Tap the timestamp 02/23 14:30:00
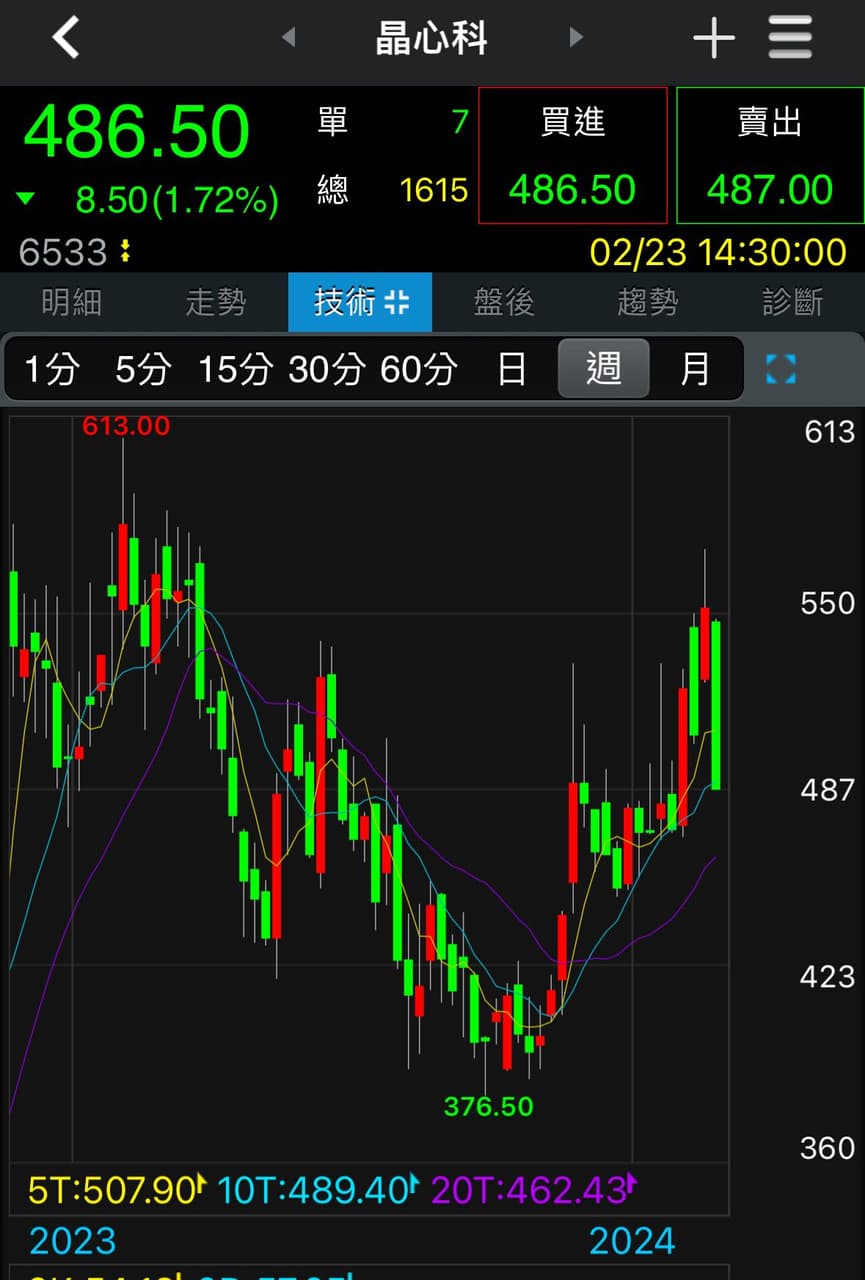865x1280 pixels. point(718,252)
